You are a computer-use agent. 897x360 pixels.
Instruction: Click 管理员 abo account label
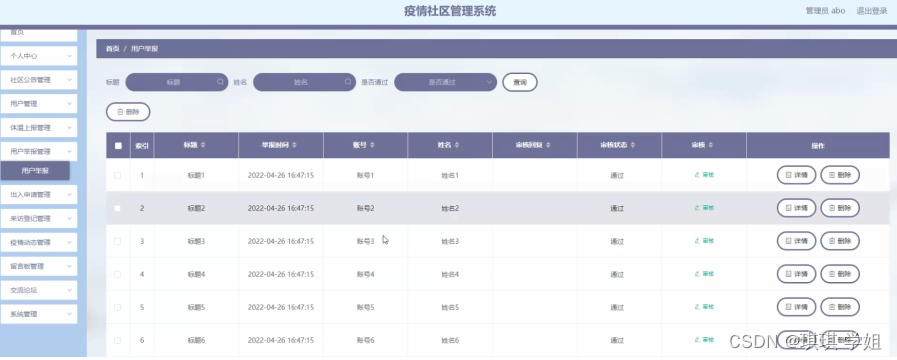[x=825, y=11]
